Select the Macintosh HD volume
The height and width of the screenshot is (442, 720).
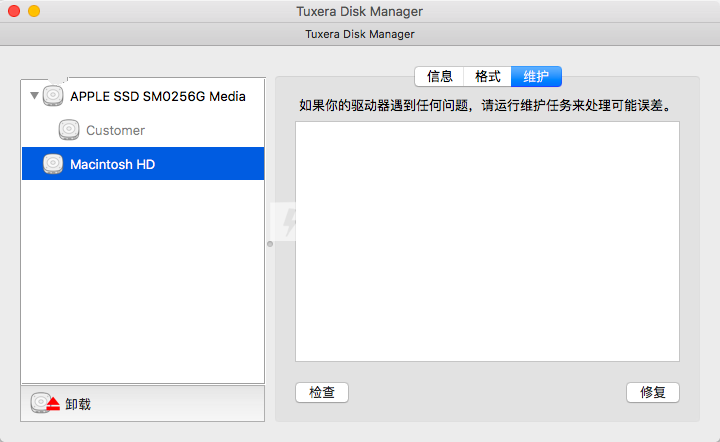143,163
